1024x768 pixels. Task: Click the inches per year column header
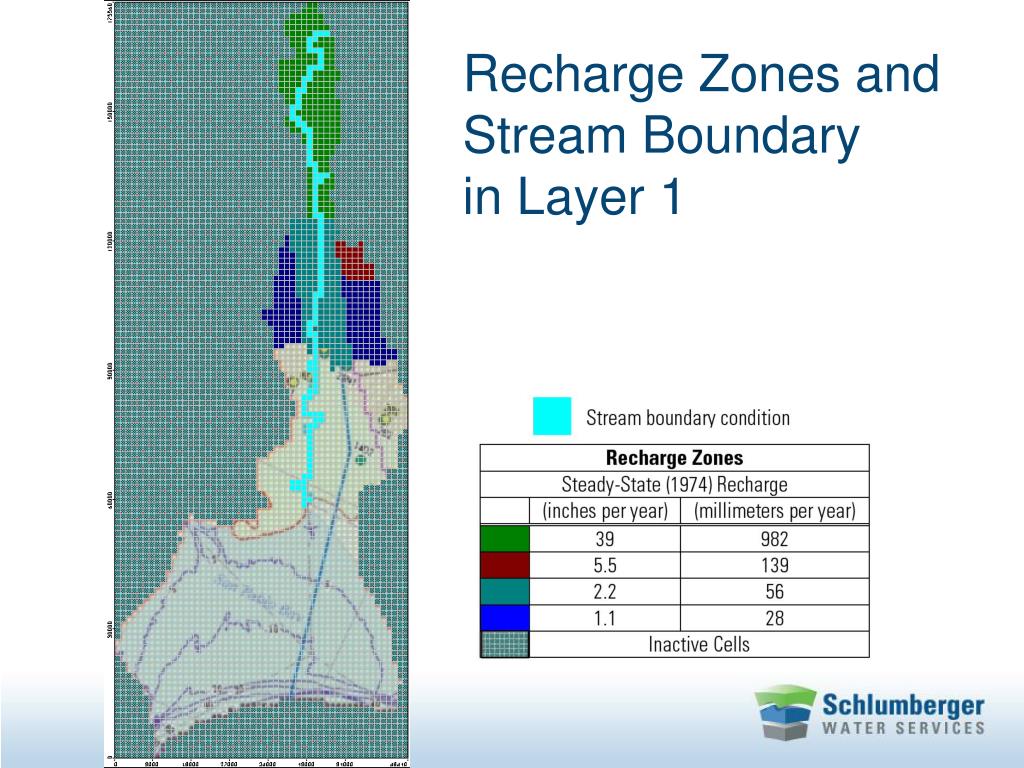coord(605,511)
